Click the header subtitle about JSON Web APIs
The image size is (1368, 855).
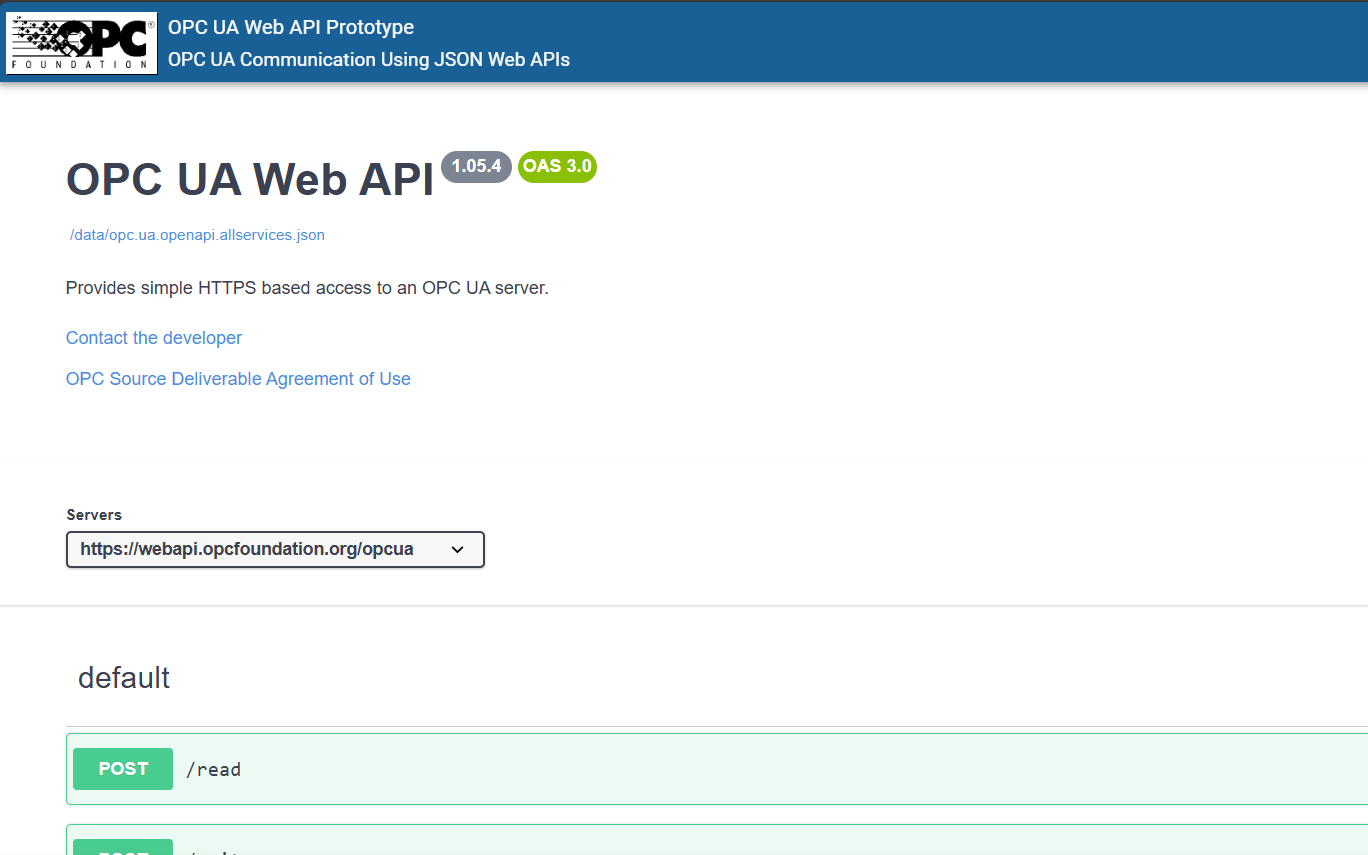click(x=369, y=60)
